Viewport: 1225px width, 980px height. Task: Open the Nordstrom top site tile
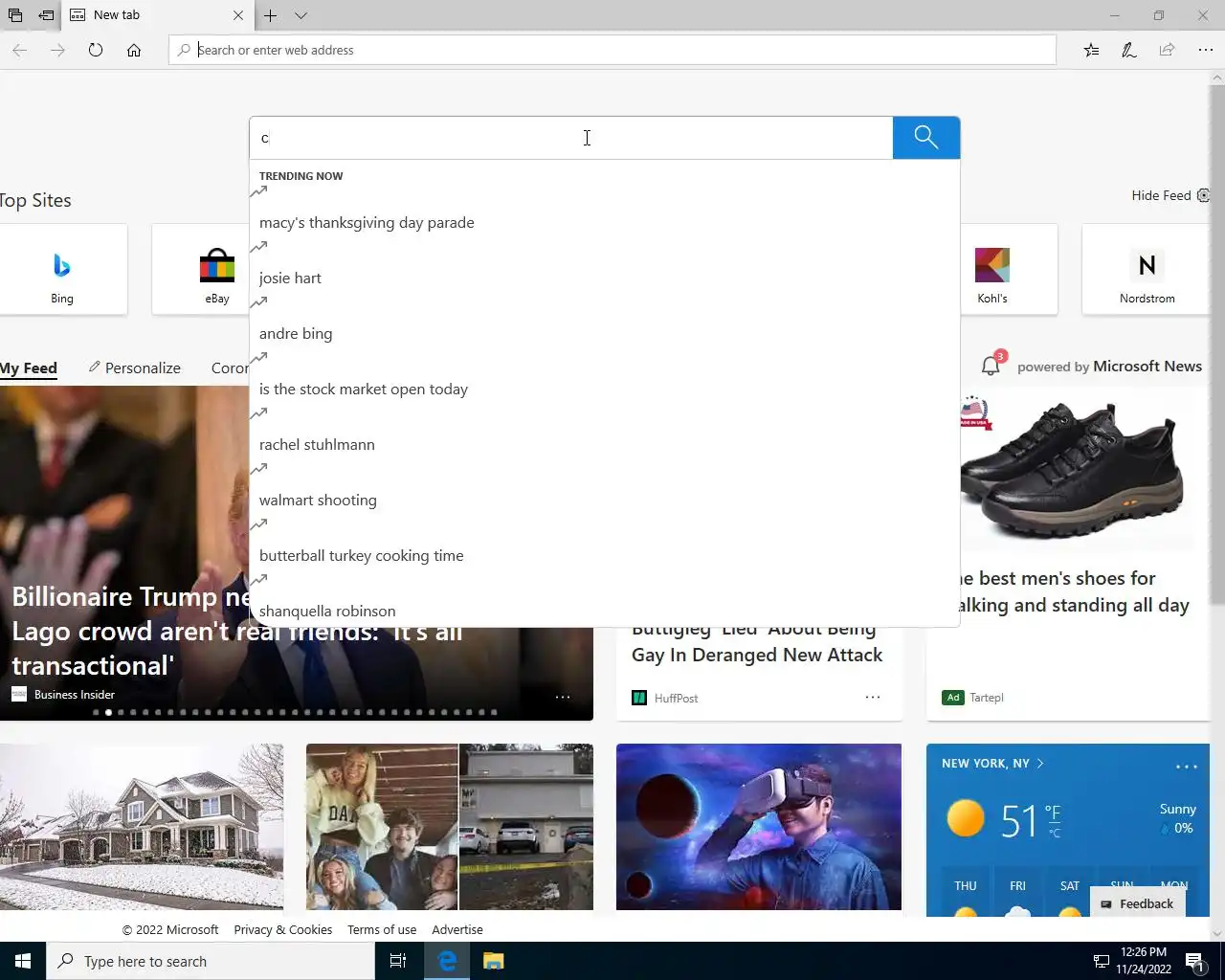point(1147,270)
